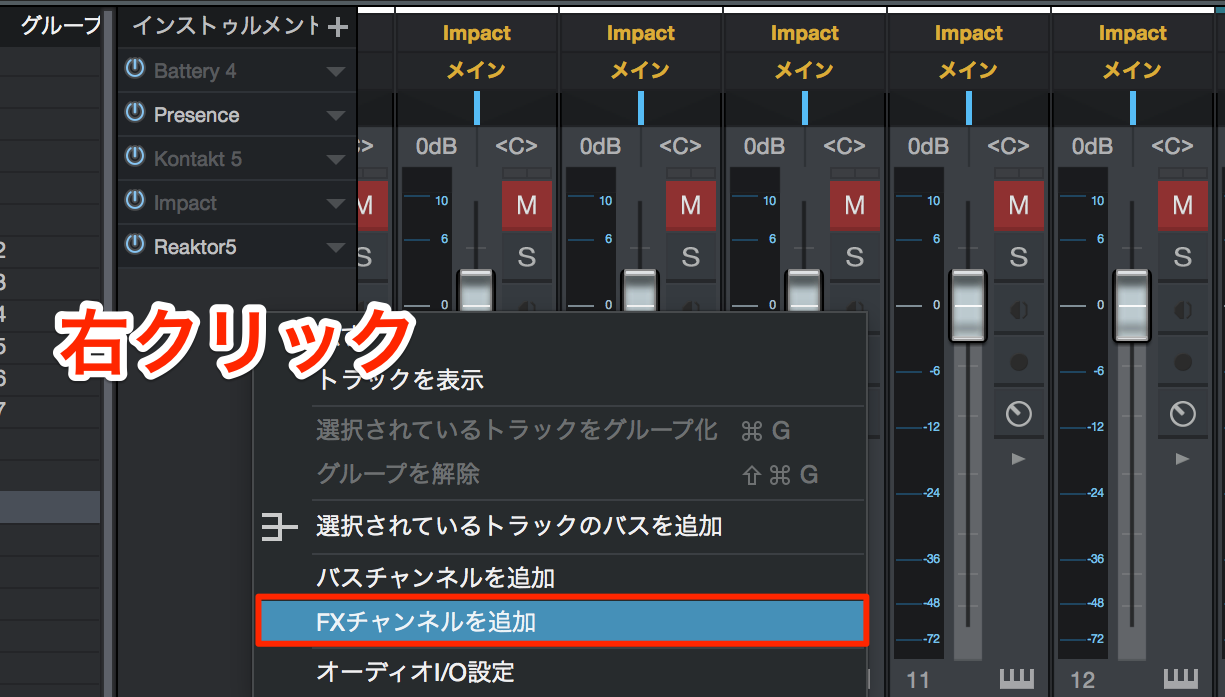The image size is (1225, 697).
Task: Open the Battery 4 dropdown arrow
Action: coord(336,72)
